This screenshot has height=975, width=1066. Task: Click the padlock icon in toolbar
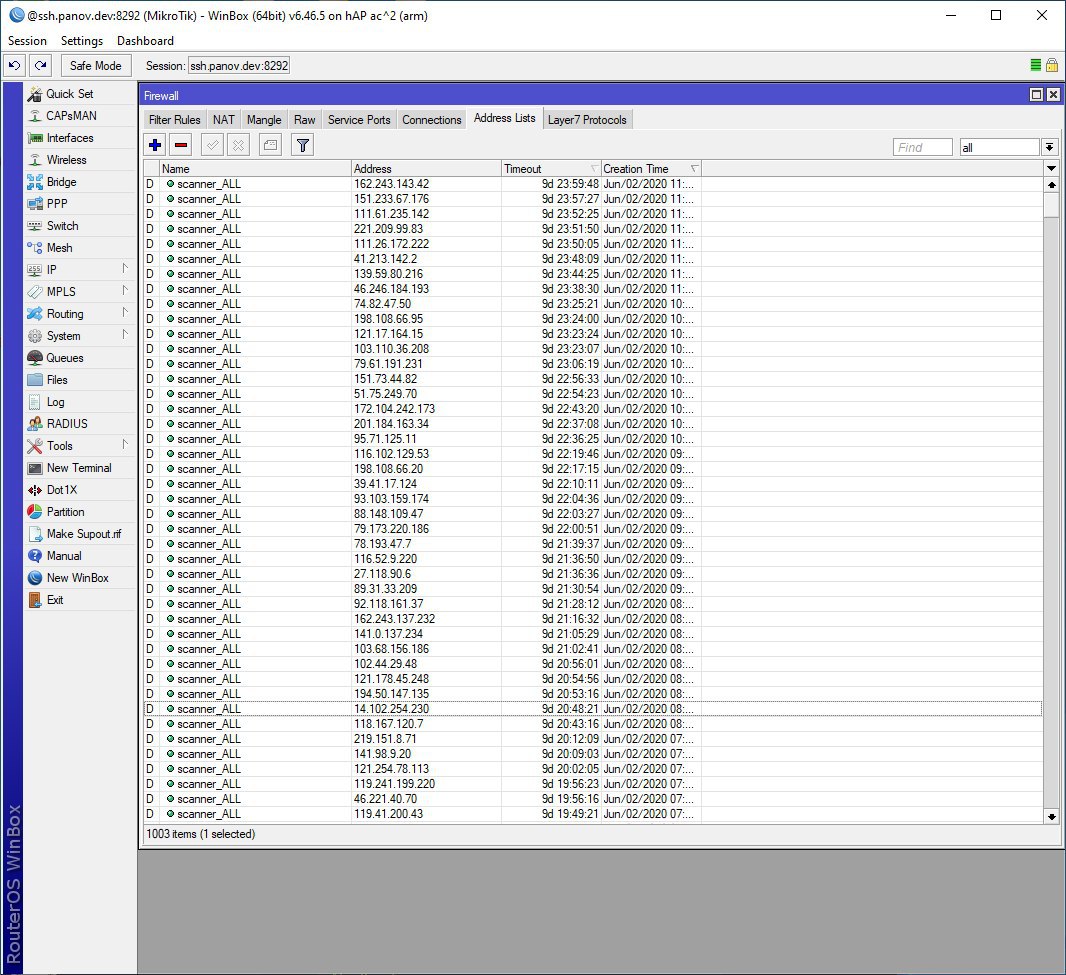(x=1052, y=65)
